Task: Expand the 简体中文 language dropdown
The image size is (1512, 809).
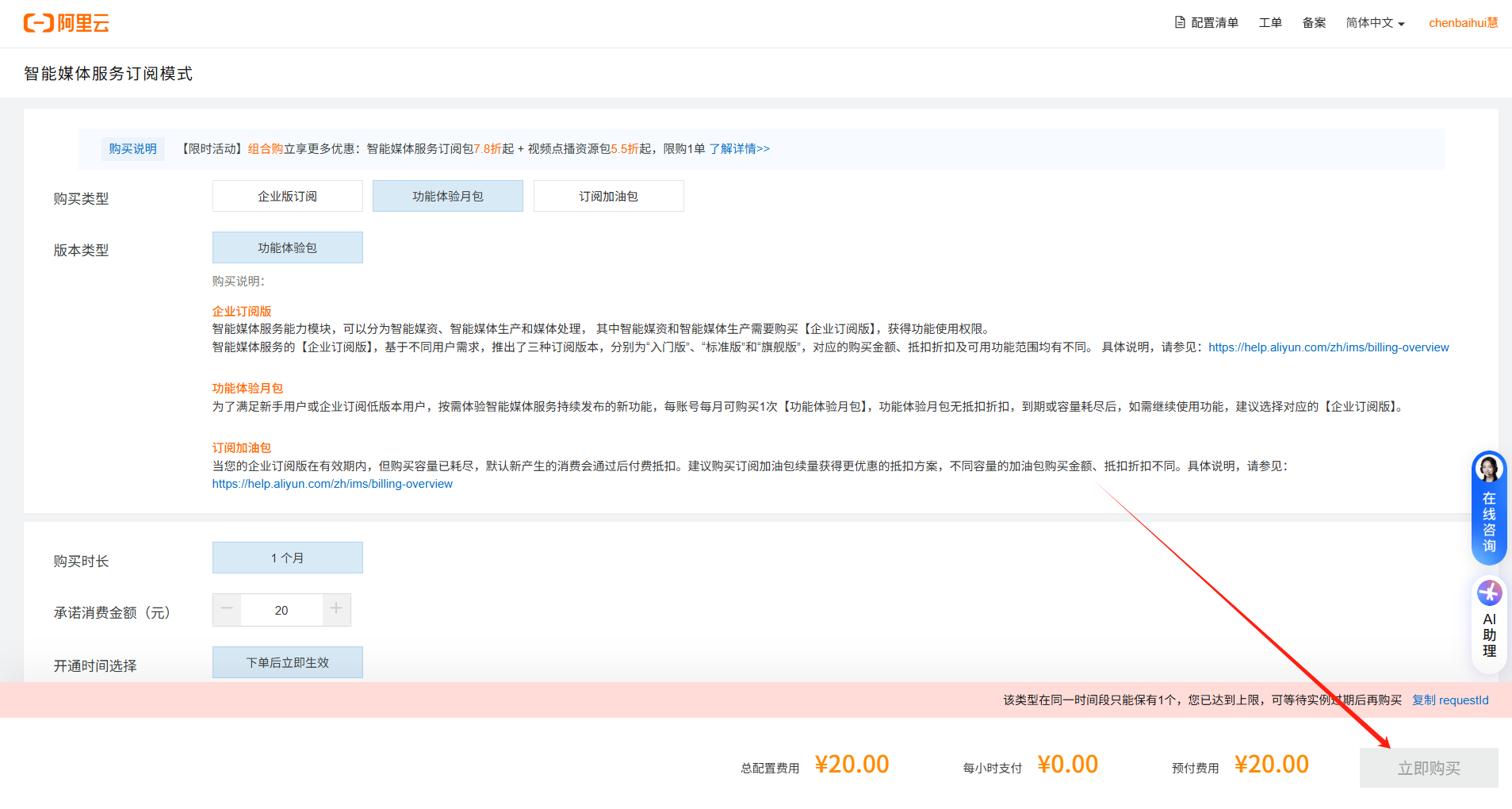Action: (1375, 23)
